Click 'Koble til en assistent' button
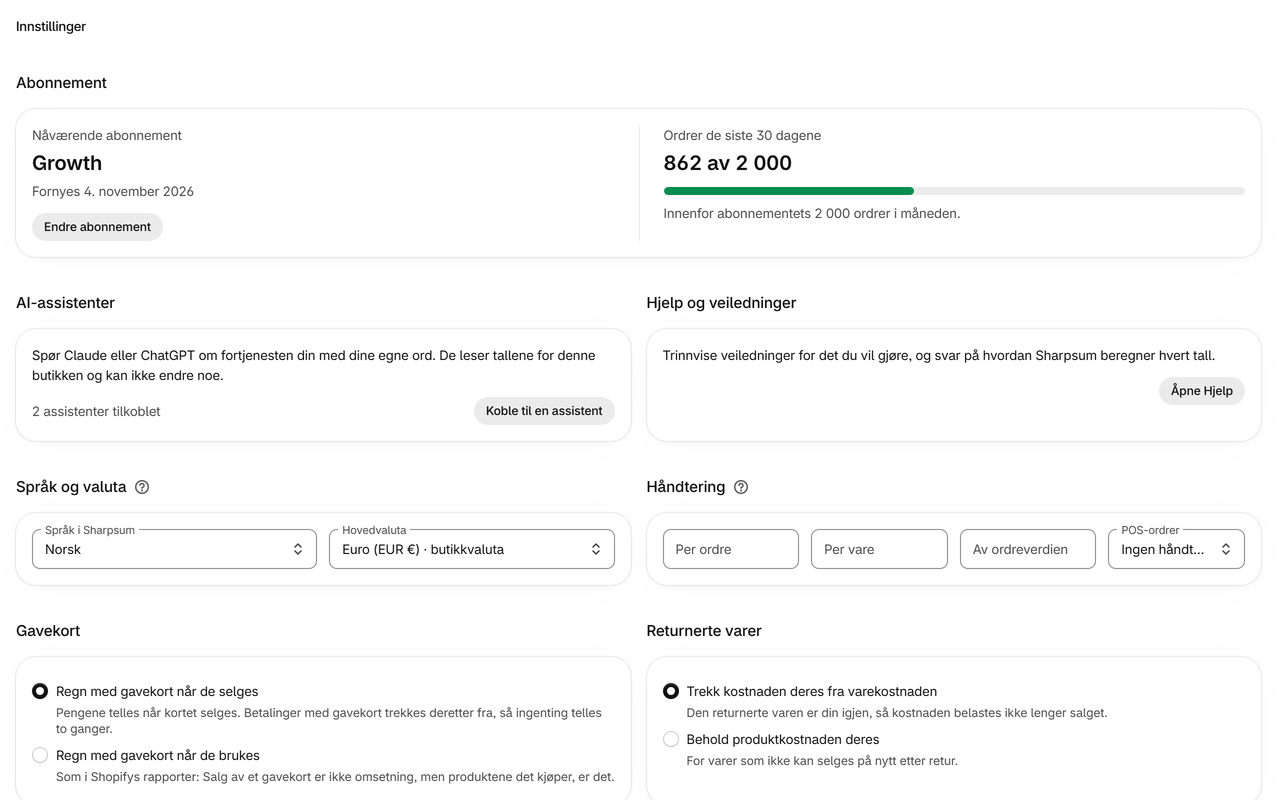The height and width of the screenshot is (800, 1280). click(x=544, y=411)
